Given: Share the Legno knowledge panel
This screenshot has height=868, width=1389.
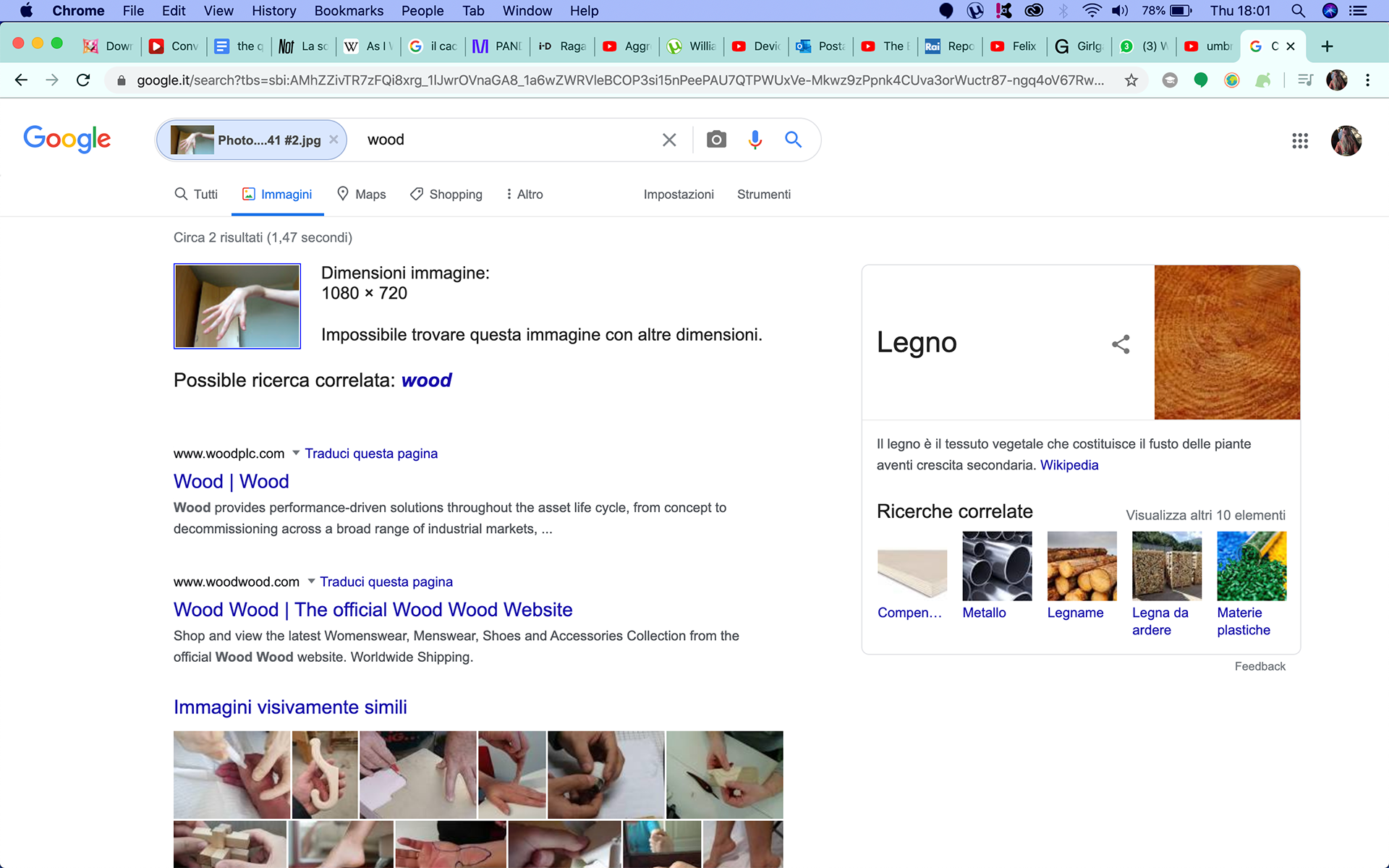Looking at the screenshot, I should (x=1121, y=344).
